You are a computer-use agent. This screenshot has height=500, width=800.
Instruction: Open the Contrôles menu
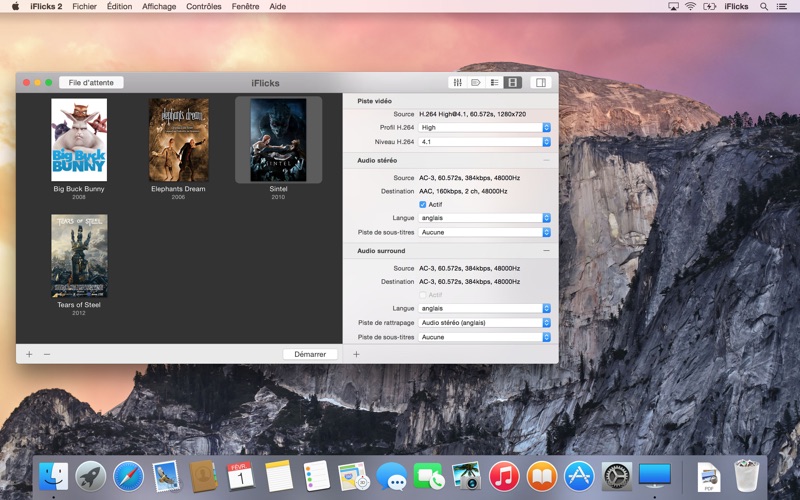pyautogui.click(x=204, y=7)
